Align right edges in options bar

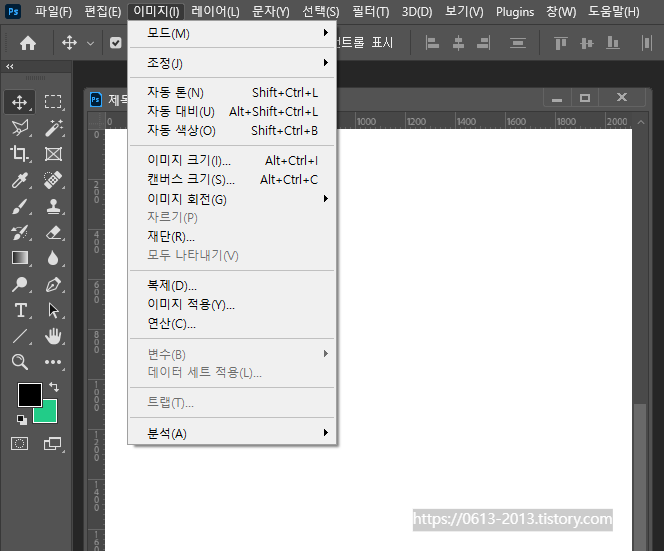pos(484,43)
